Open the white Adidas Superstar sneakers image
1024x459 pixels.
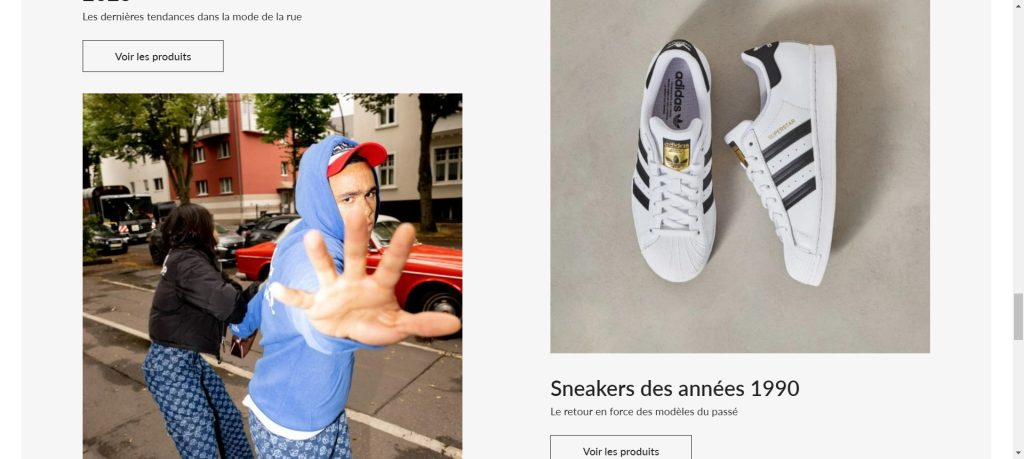point(740,176)
